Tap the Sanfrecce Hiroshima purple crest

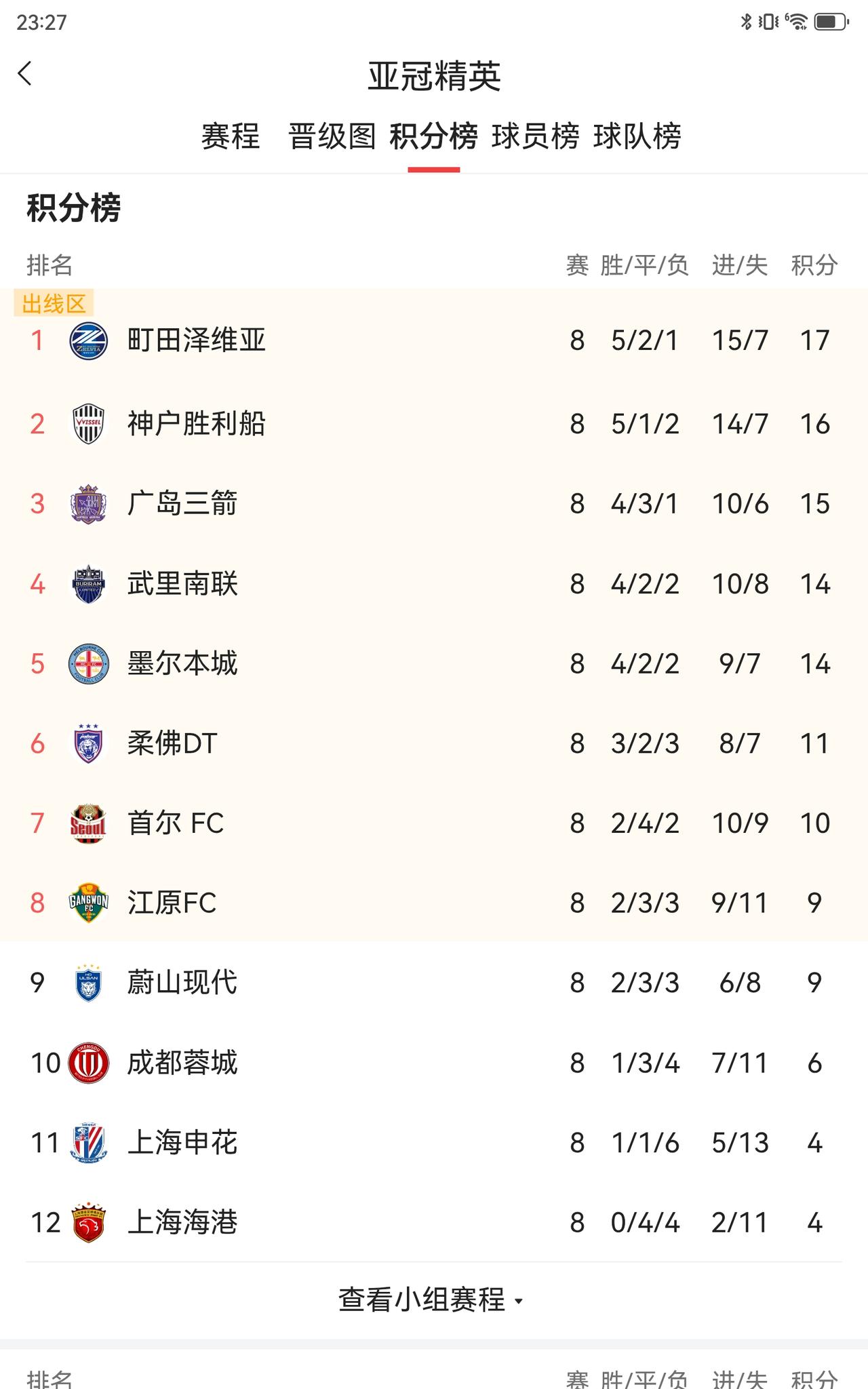[x=88, y=504]
